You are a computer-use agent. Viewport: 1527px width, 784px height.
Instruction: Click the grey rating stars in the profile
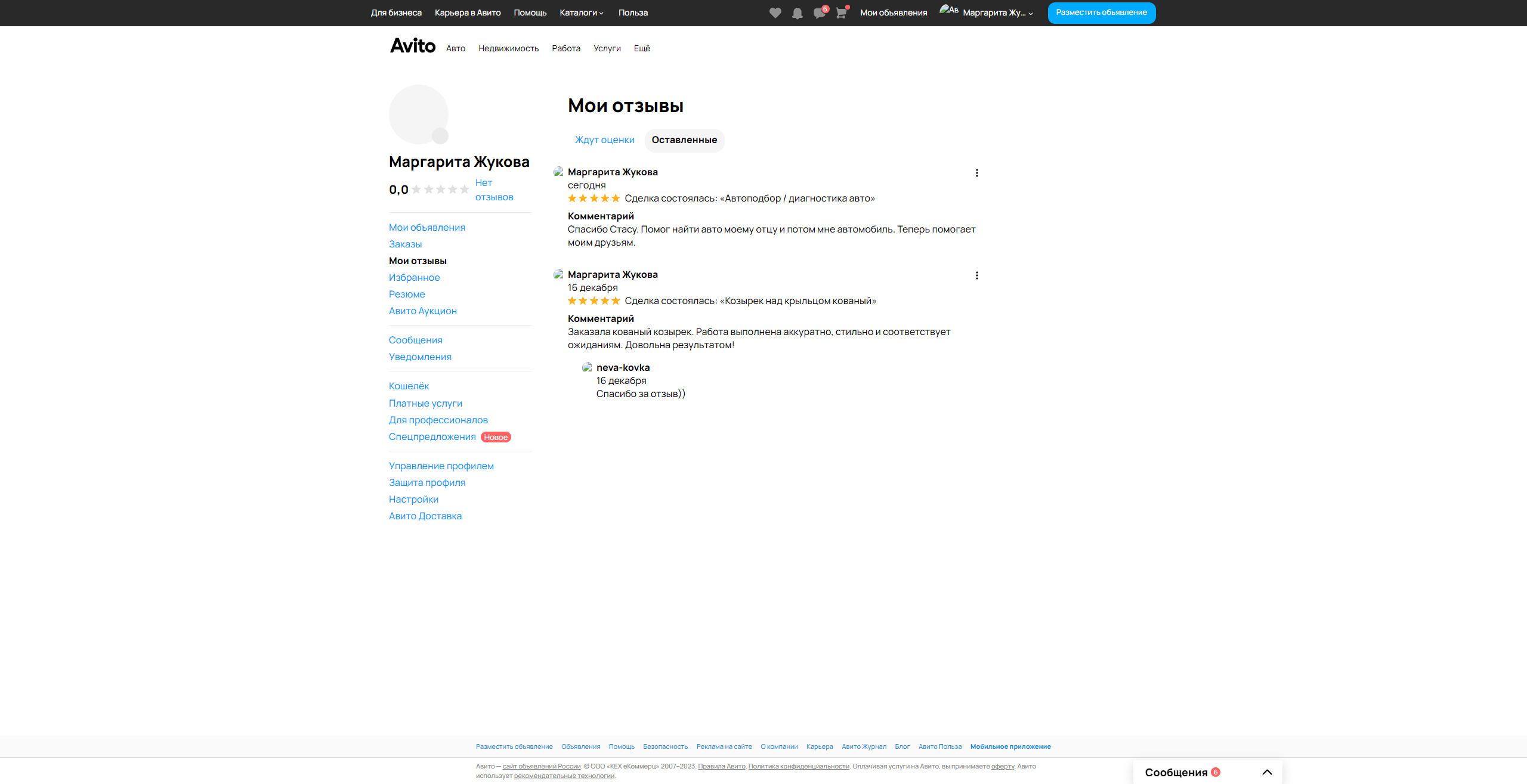(440, 190)
